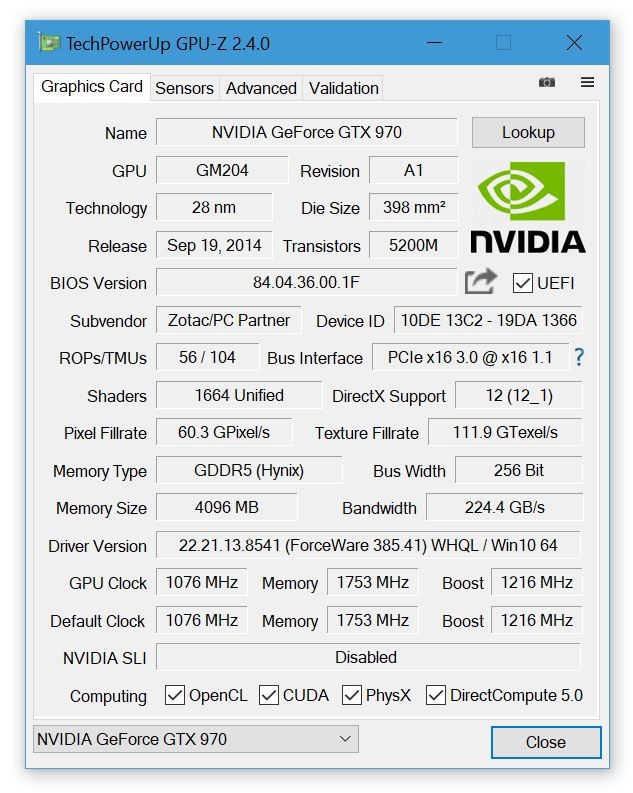The width and height of the screenshot is (633, 793).
Task: Click the ROPs/TMUs value 56 / 104
Action: click(207, 358)
